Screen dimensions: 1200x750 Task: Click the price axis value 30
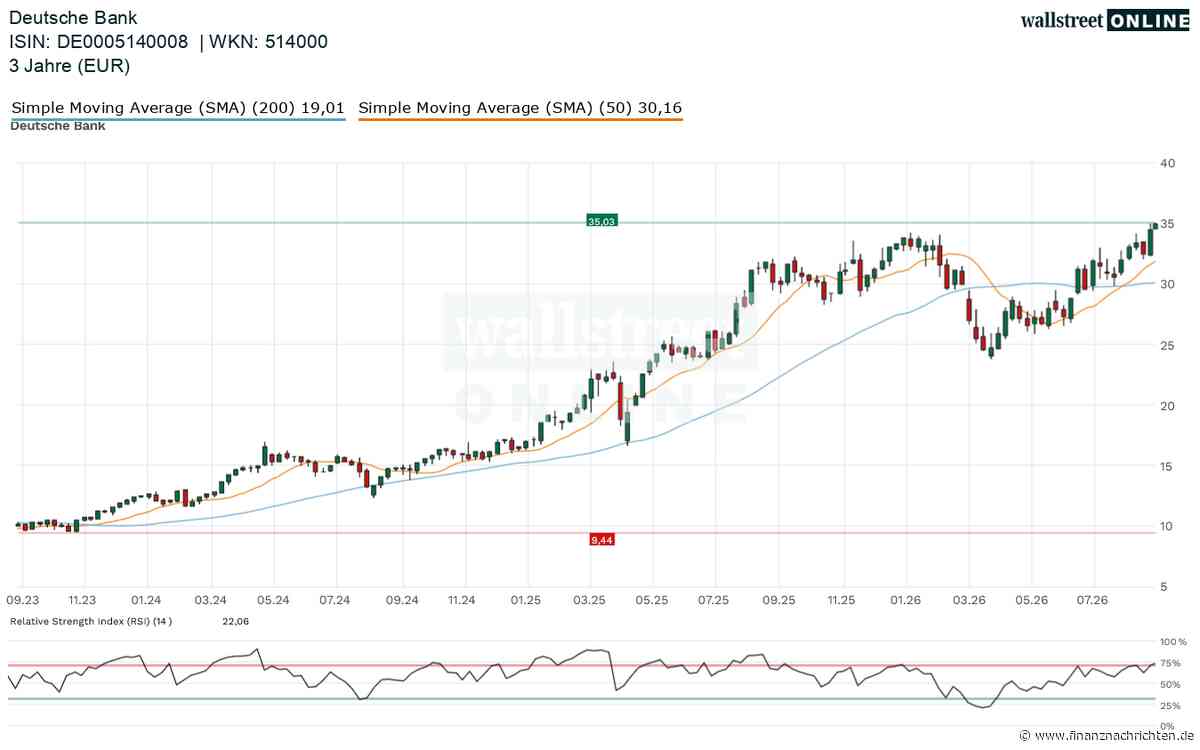tap(1168, 284)
